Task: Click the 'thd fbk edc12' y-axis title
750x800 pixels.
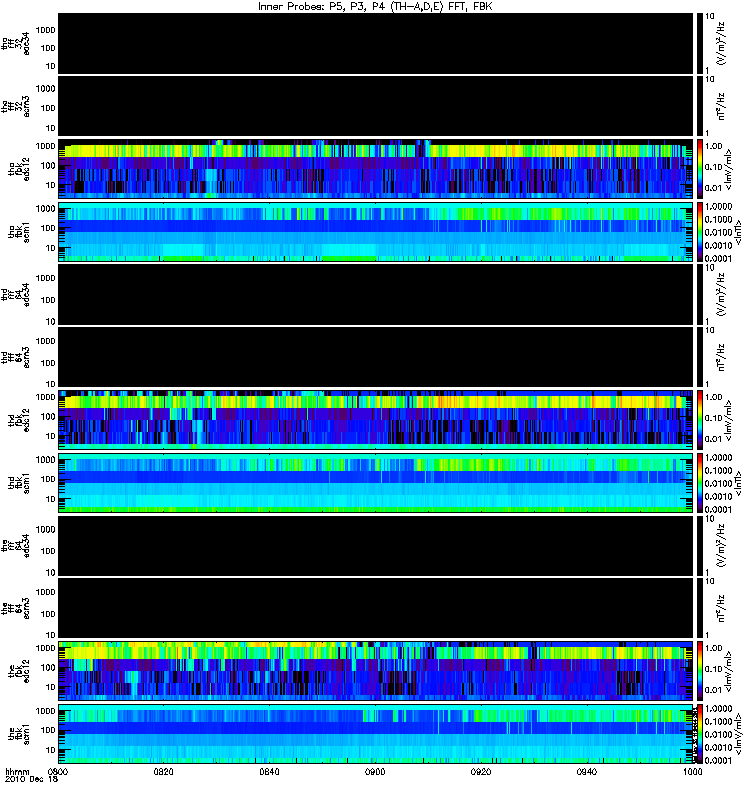Action: pos(19,420)
